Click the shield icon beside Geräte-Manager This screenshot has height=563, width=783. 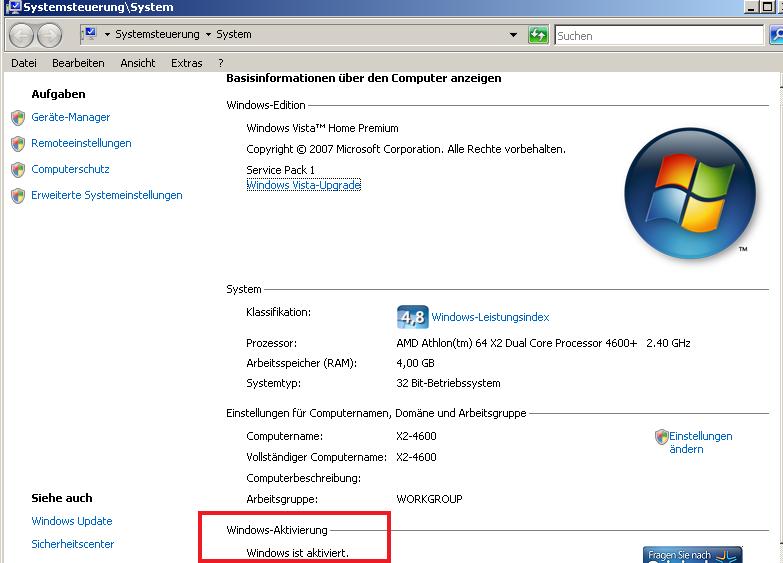coord(18,118)
